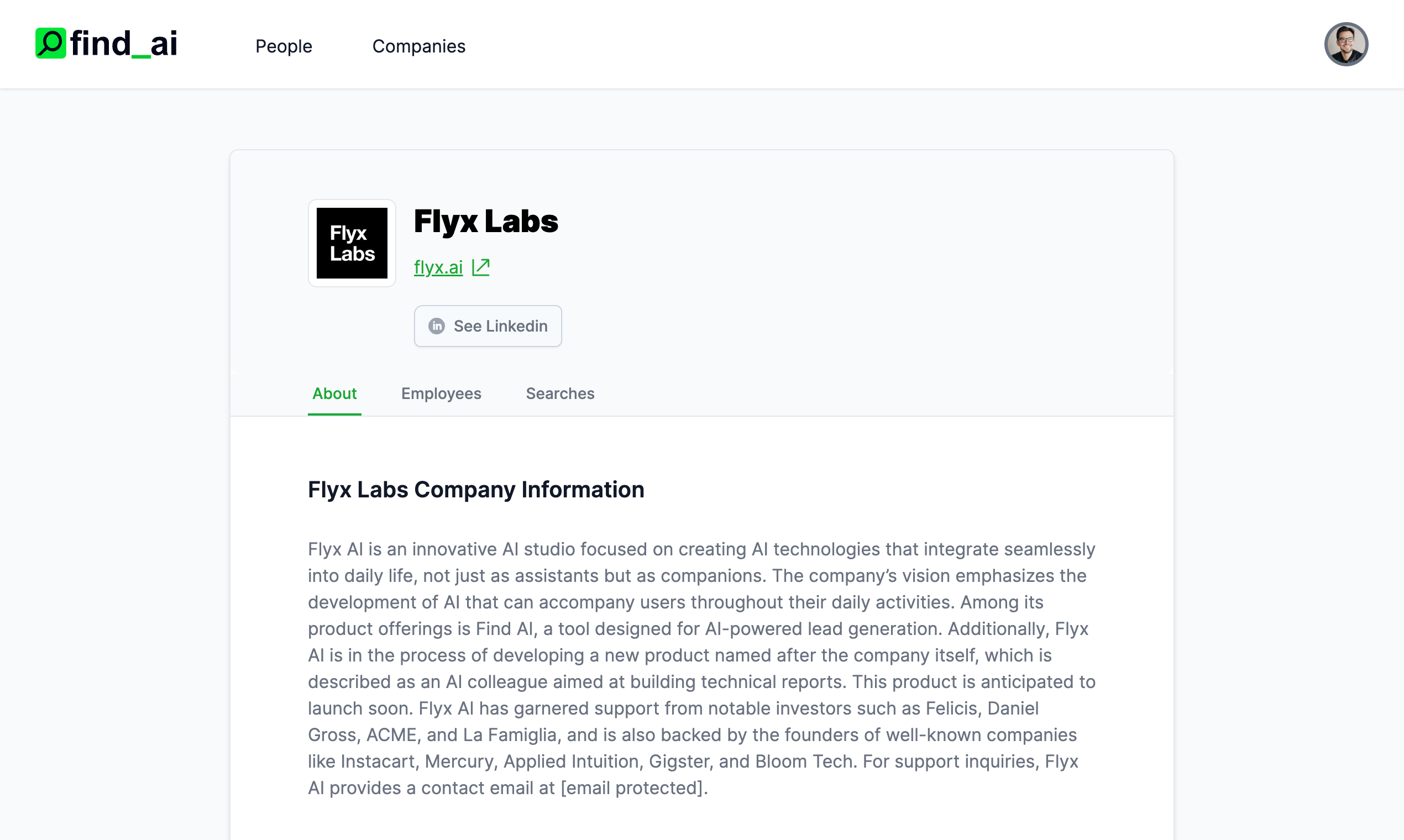Viewport: 1404px width, 840px height.
Task: Click the Flyx Labs company title
Action: pyautogui.click(x=485, y=221)
